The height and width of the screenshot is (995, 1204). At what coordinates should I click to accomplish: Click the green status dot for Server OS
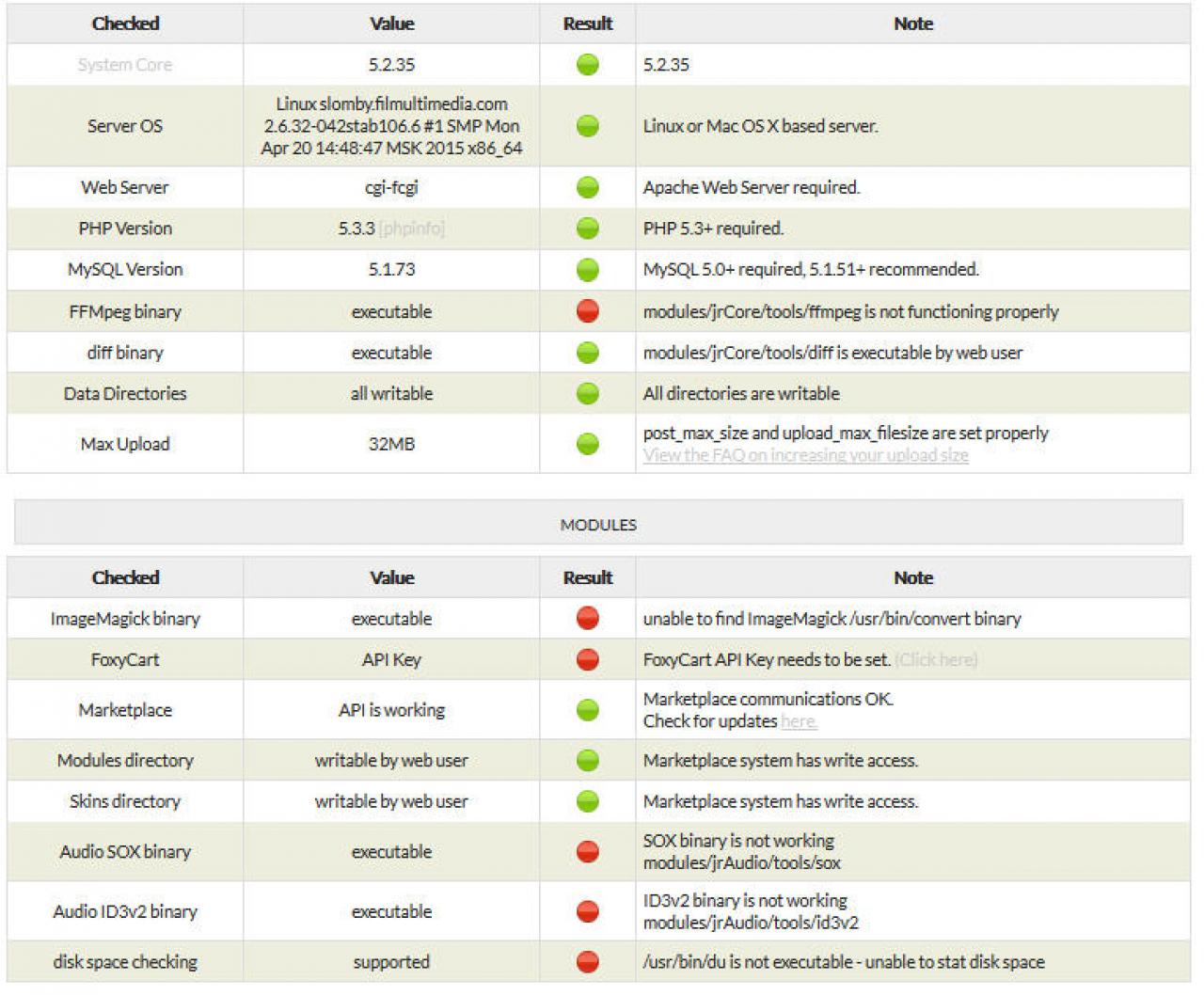click(587, 126)
